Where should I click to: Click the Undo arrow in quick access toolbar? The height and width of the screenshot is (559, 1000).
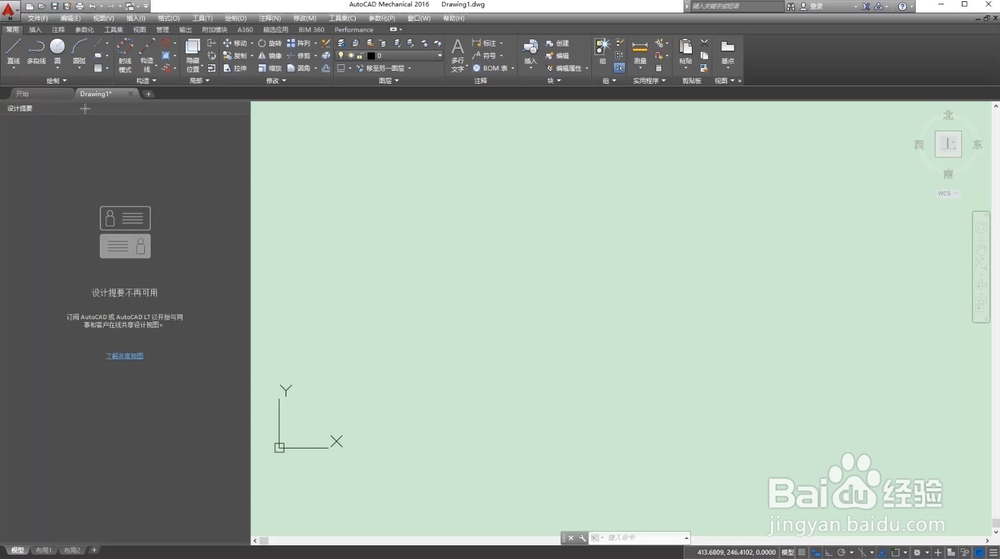point(92,6)
